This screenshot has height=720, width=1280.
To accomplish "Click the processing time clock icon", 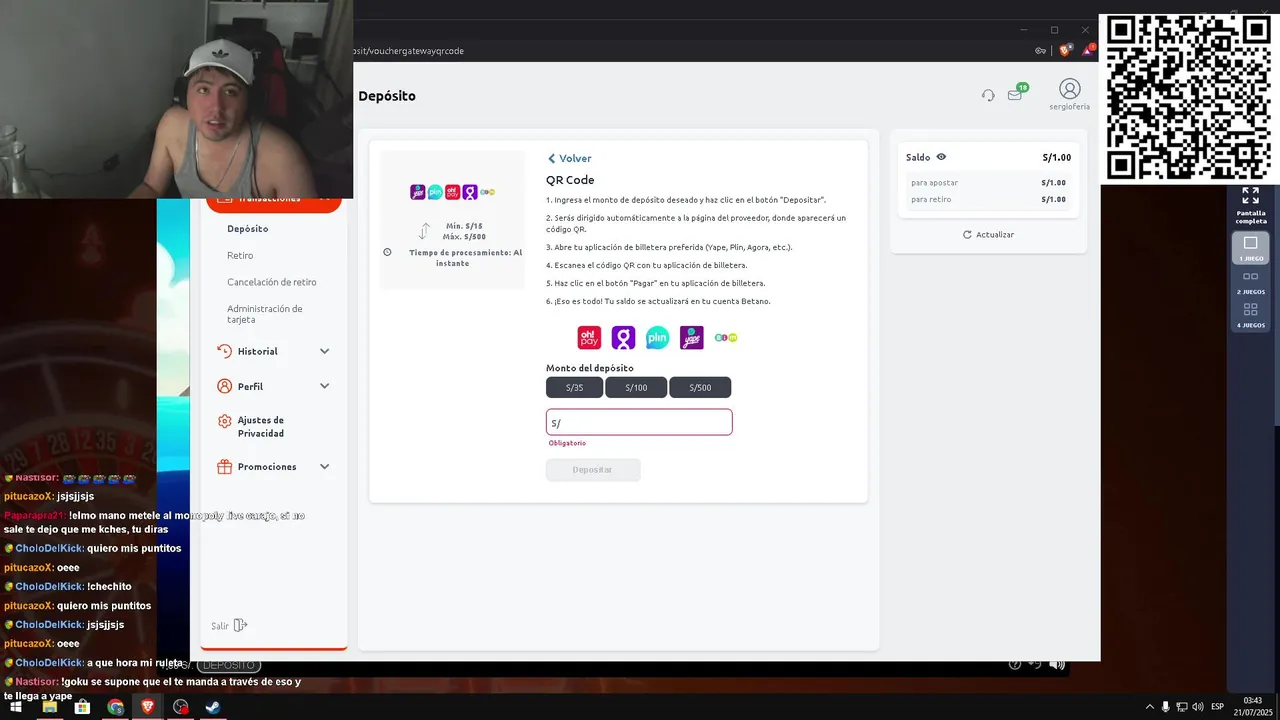I will (x=387, y=252).
